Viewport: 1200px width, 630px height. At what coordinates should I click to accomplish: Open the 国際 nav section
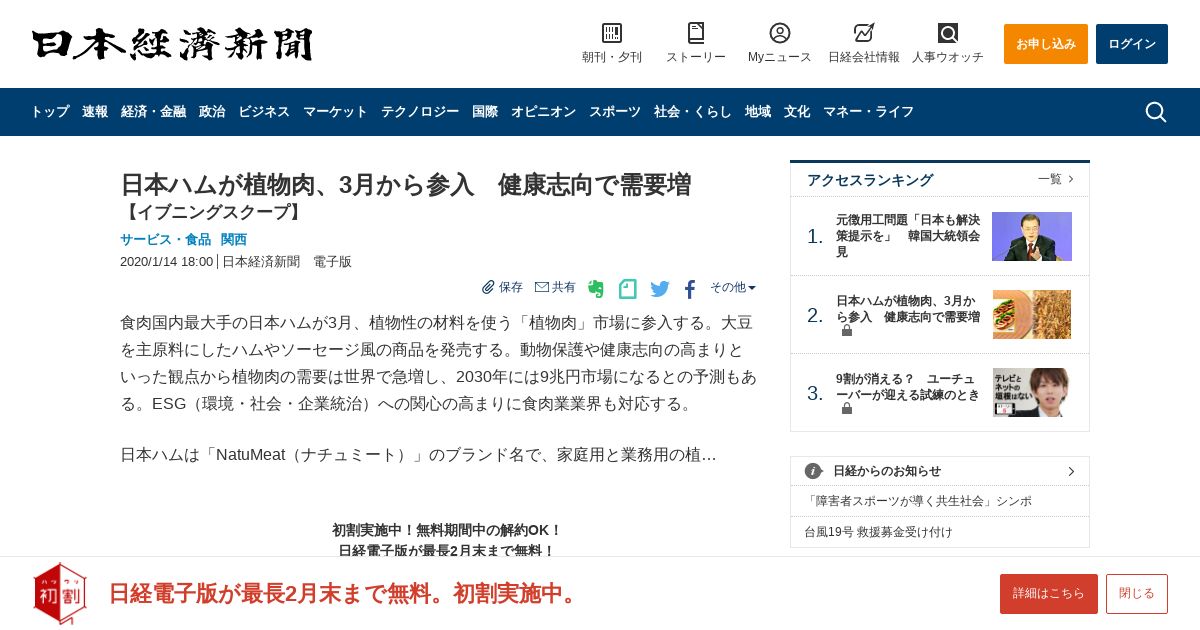coord(485,112)
